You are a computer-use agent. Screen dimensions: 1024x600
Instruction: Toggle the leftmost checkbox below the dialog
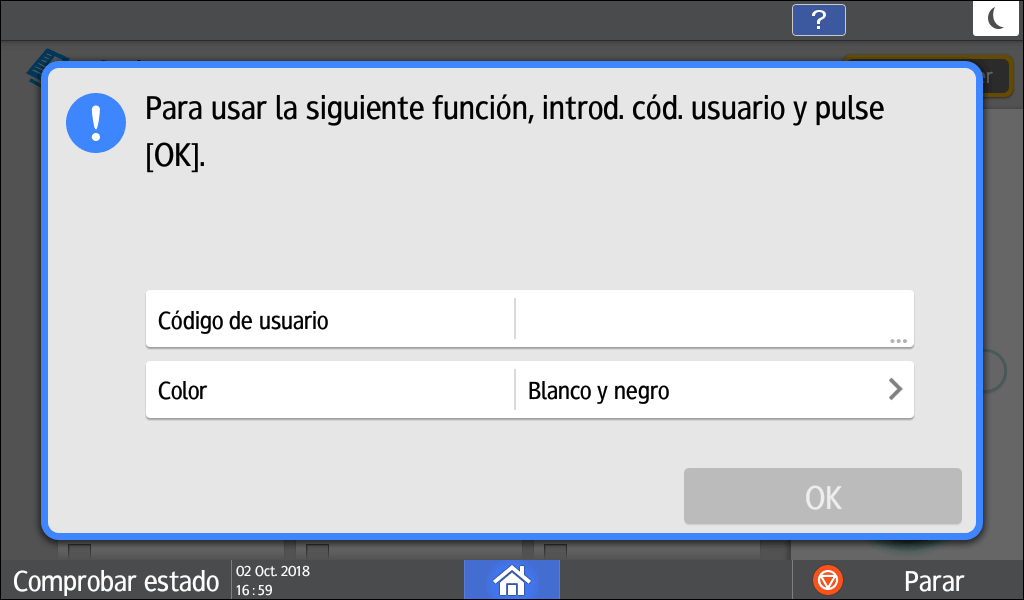coord(78,550)
